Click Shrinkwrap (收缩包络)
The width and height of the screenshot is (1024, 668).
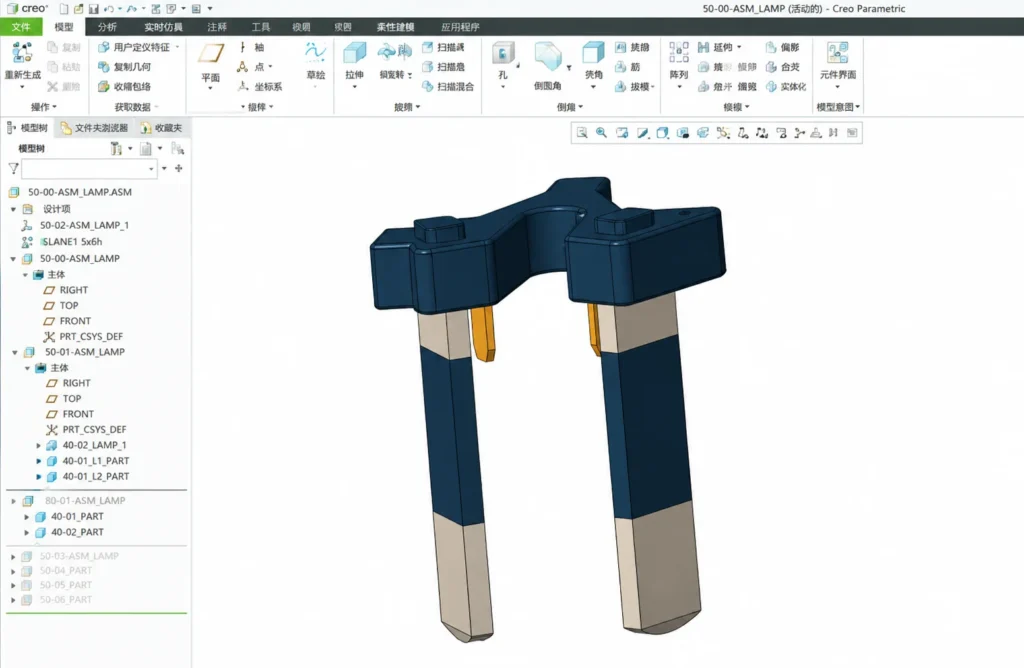[x=125, y=86]
